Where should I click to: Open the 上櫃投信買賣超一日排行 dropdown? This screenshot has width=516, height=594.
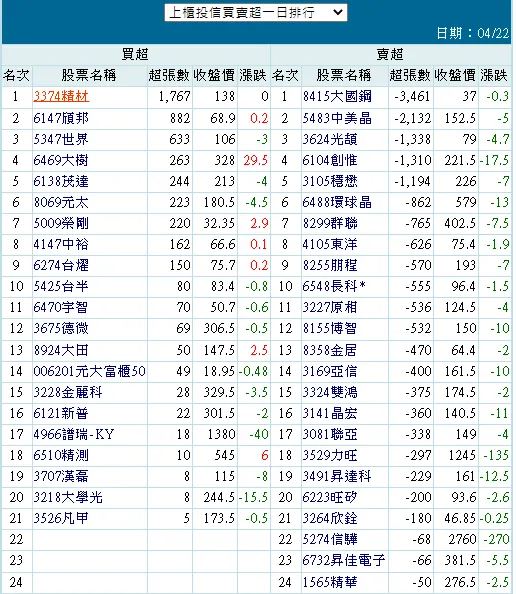[256, 13]
